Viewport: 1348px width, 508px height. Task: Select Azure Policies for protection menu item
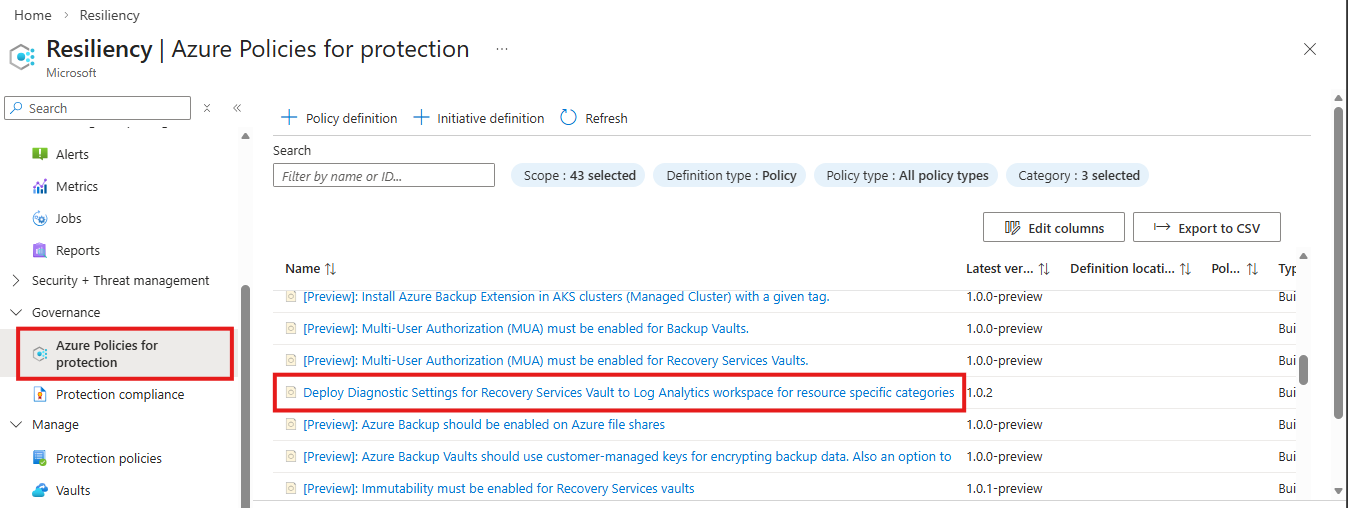pyautogui.click(x=107, y=354)
